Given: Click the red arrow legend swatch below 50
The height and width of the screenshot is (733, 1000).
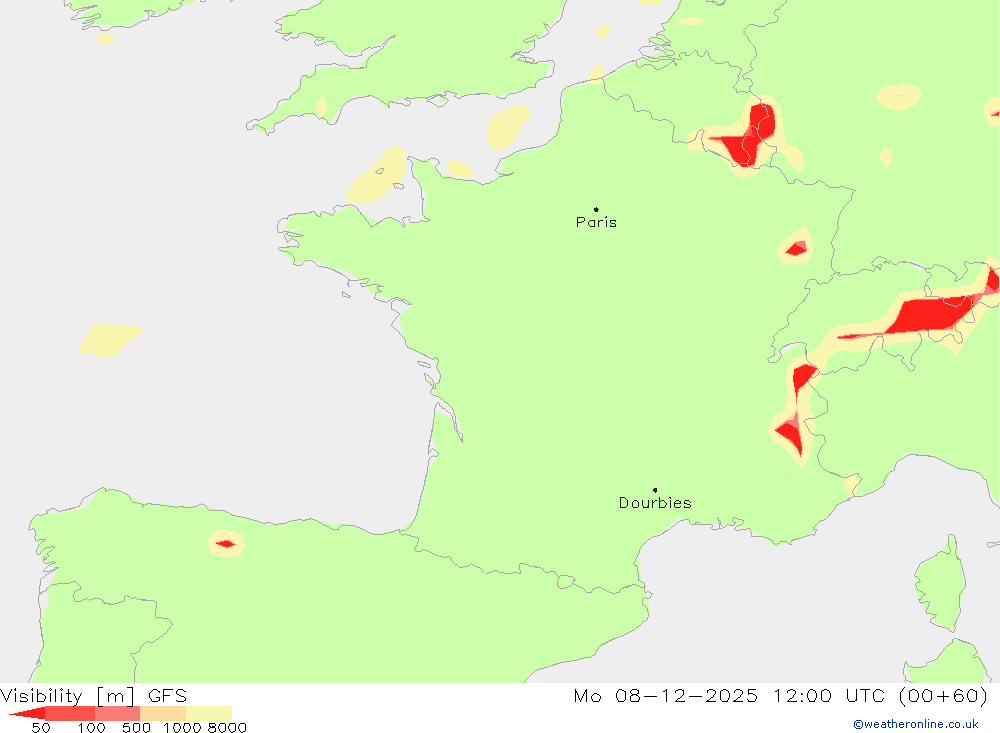Looking at the screenshot, I should pos(27,714).
